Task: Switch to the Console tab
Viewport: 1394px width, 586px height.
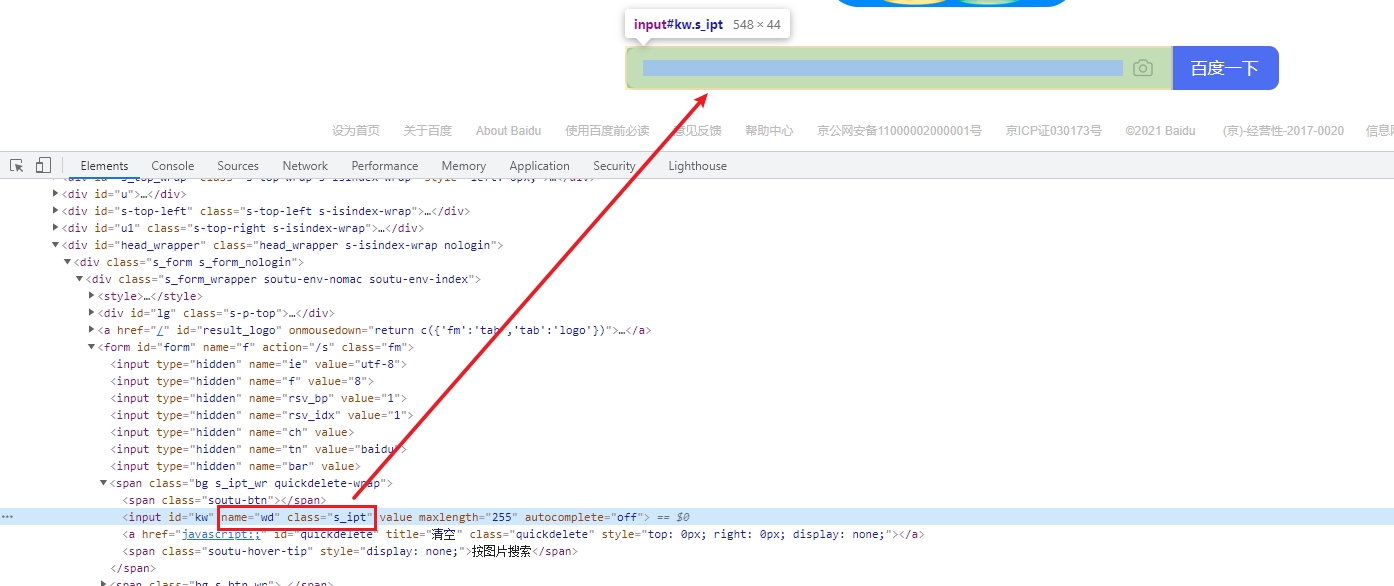Action: 173,166
